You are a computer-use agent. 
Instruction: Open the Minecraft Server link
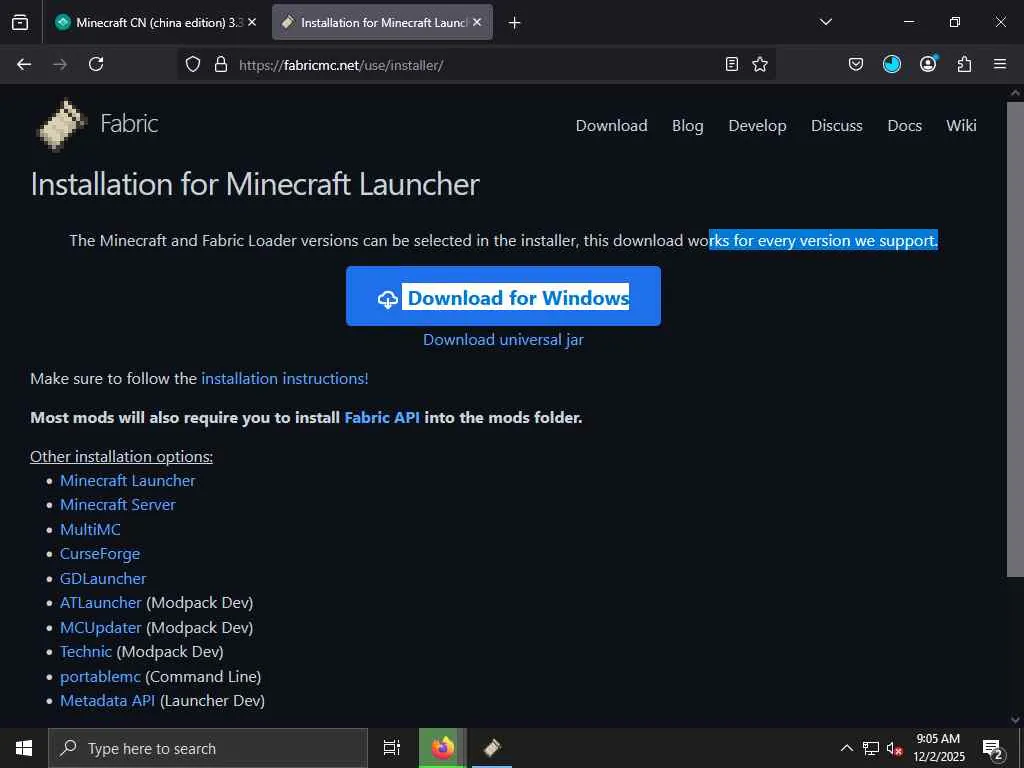pyautogui.click(x=118, y=505)
